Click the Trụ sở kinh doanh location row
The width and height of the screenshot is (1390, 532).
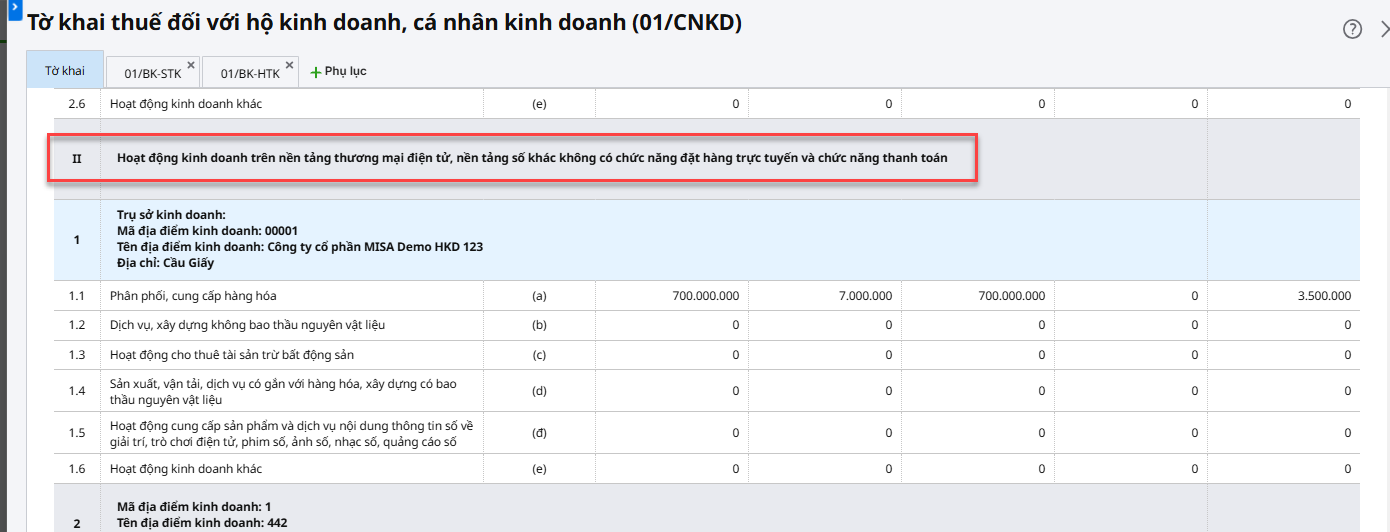point(300,239)
